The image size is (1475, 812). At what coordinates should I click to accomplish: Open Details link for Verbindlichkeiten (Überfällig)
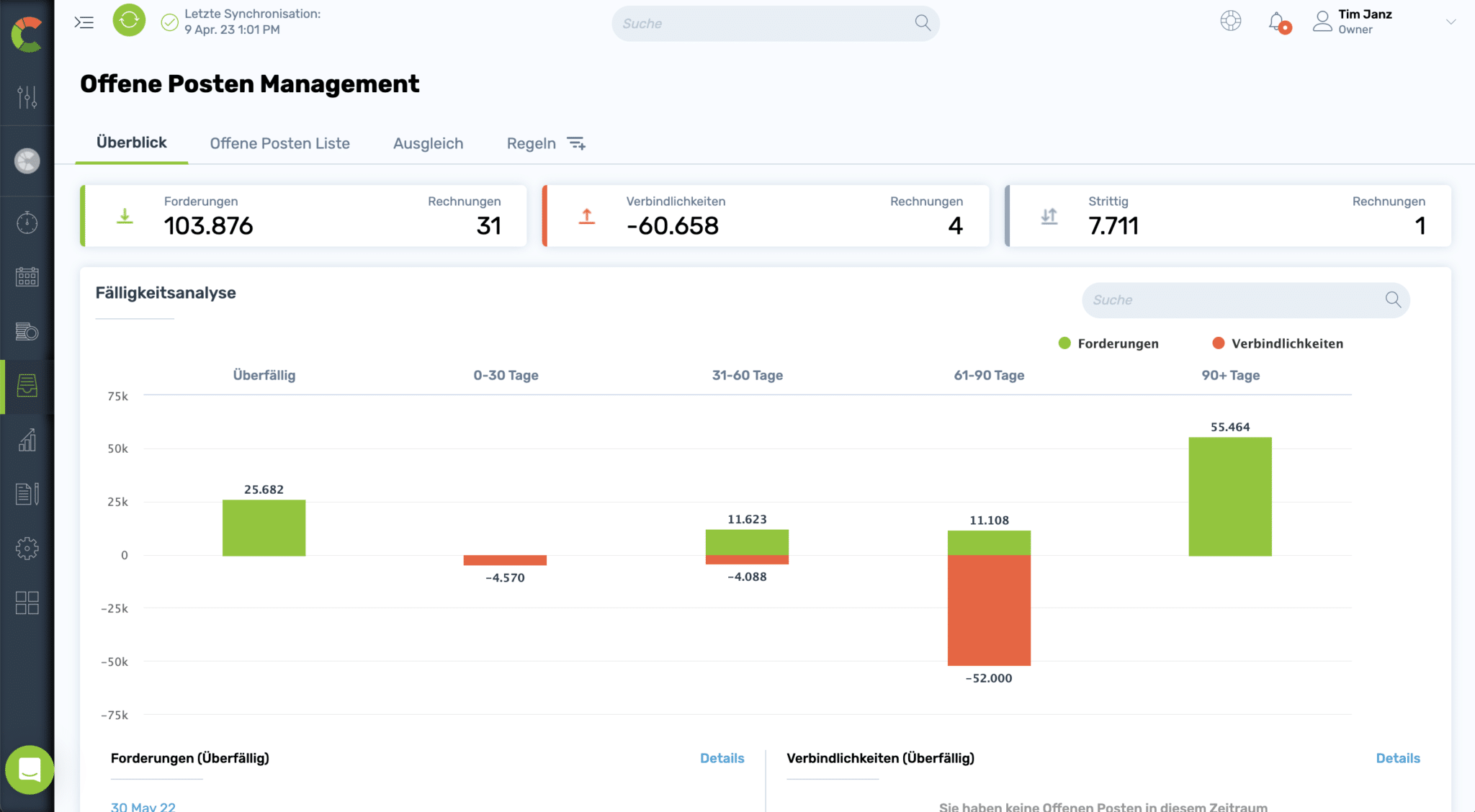1397,758
